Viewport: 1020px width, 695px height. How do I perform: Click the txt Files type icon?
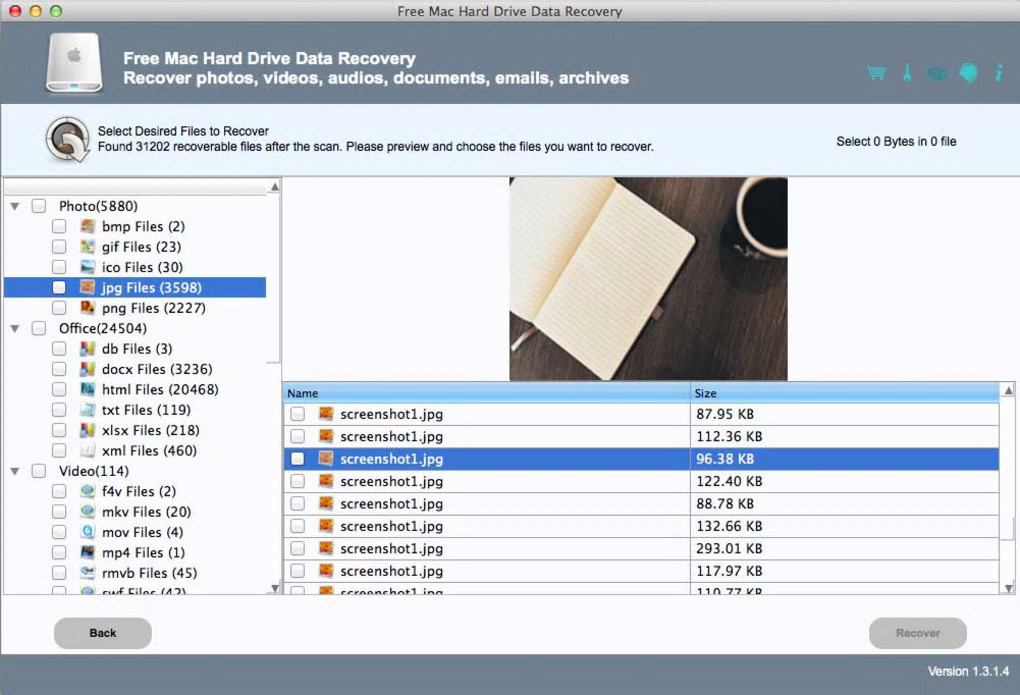pyautogui.click(x=87, y=410)
